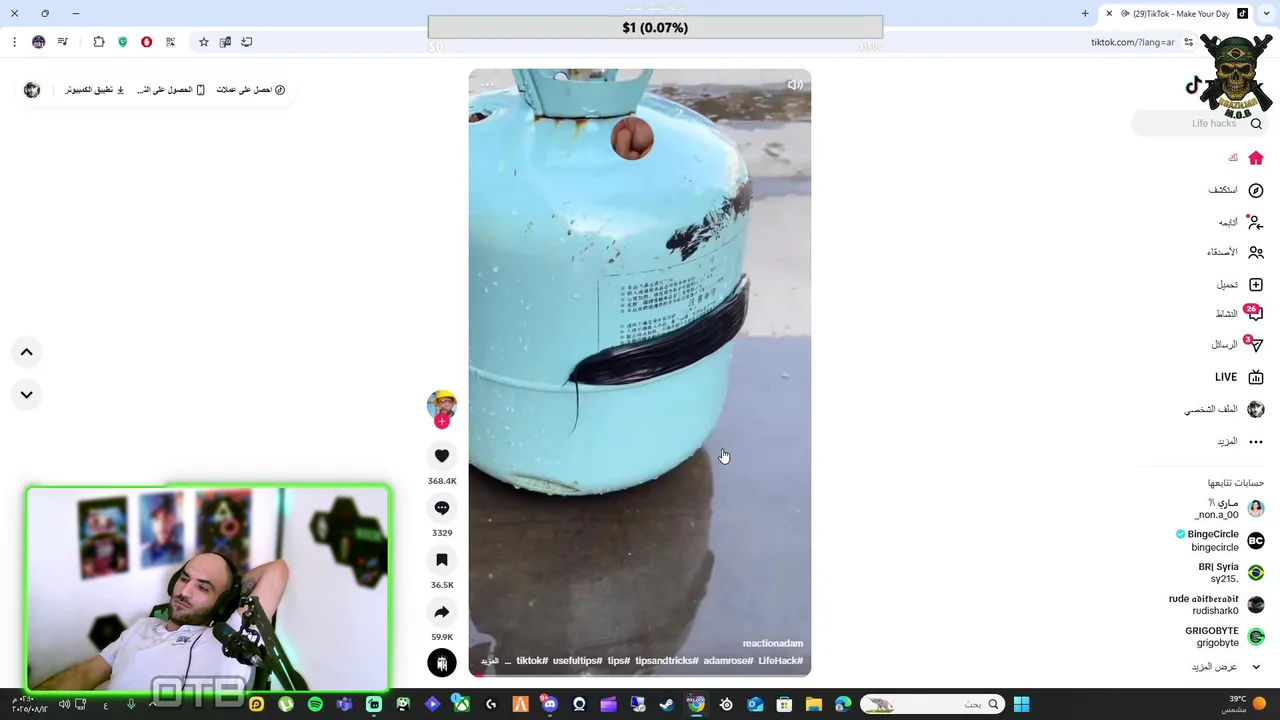Open the More menu (المزيد) in sidebar

click(1240, 441)
